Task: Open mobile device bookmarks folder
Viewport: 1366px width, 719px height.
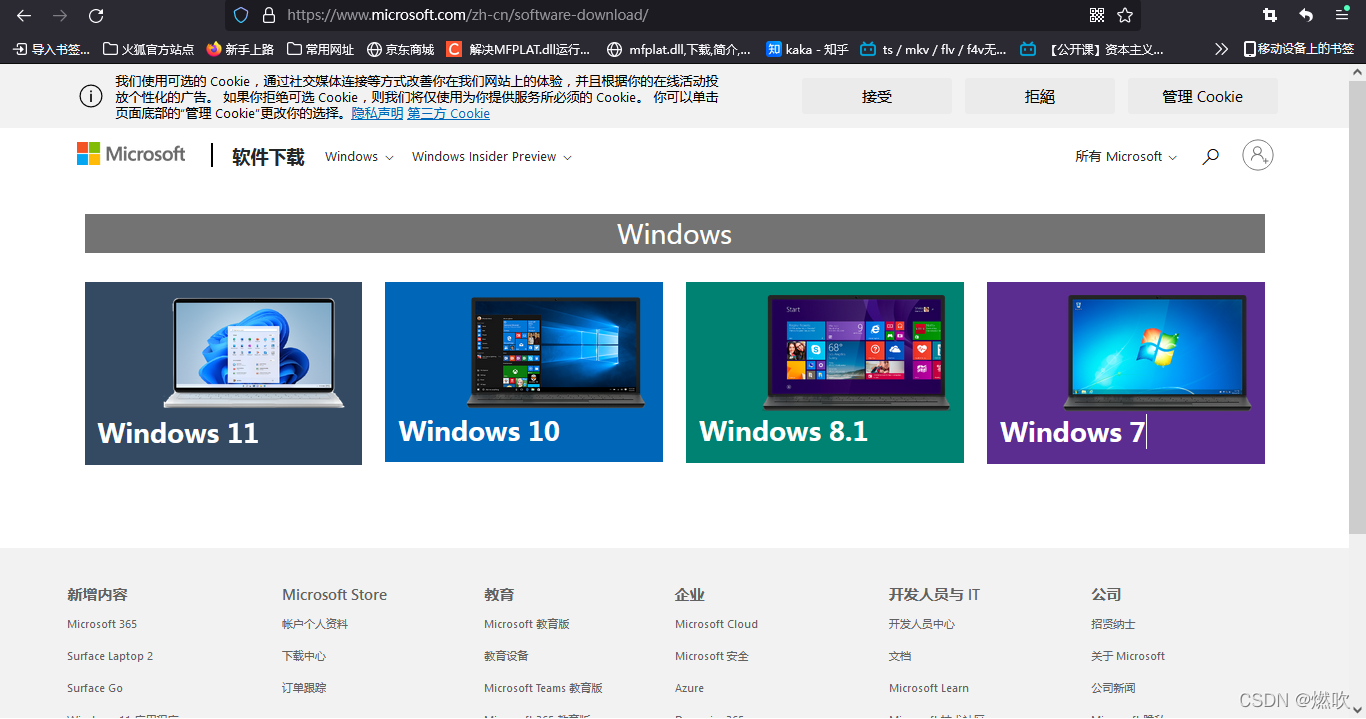Action: click(1298, 48)
